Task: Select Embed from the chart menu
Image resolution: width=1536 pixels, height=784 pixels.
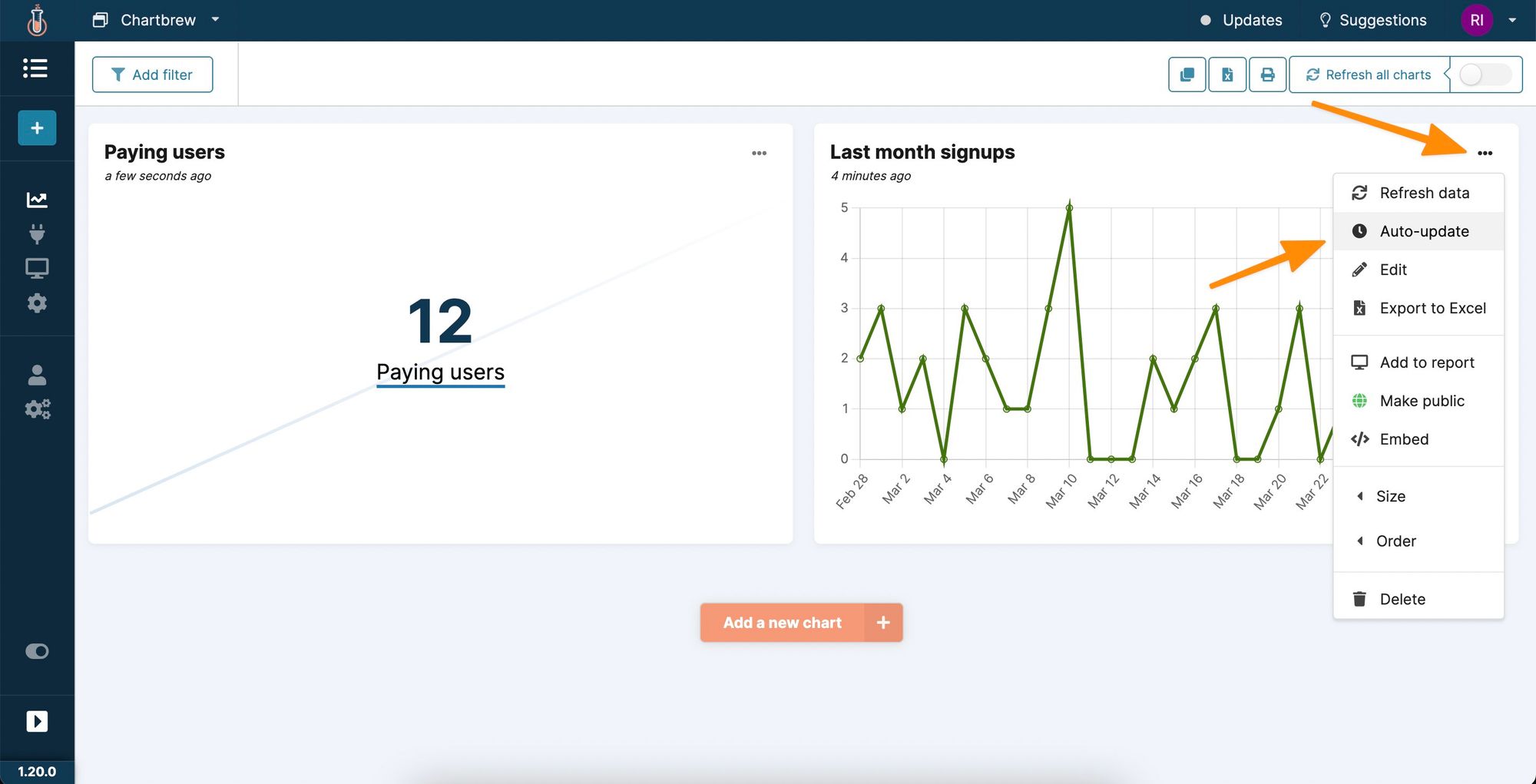Action: (1403, 438)
